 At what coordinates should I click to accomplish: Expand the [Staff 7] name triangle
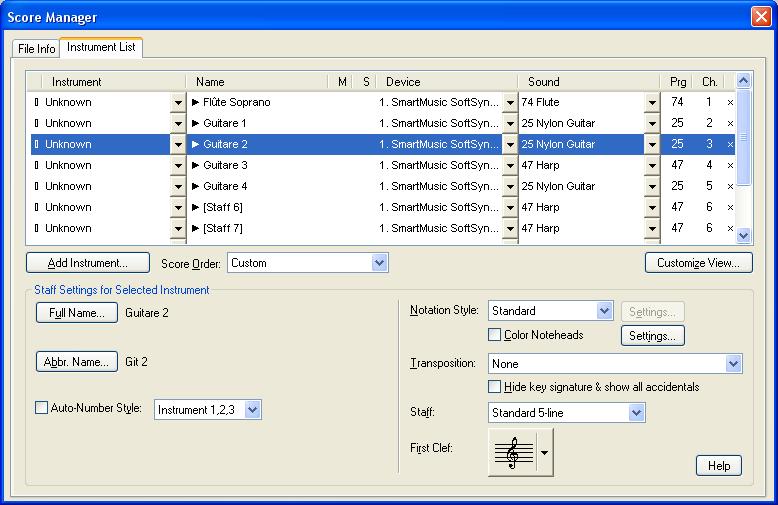pos(195,228)
